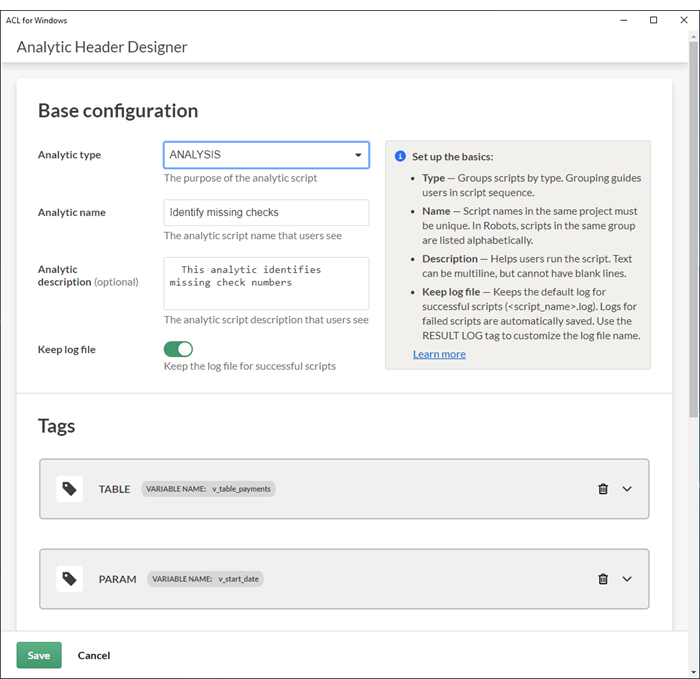Screen dimensions: 700x679
Task: Click the blue info icon beside Set up the basics
Action: point(400,157)
